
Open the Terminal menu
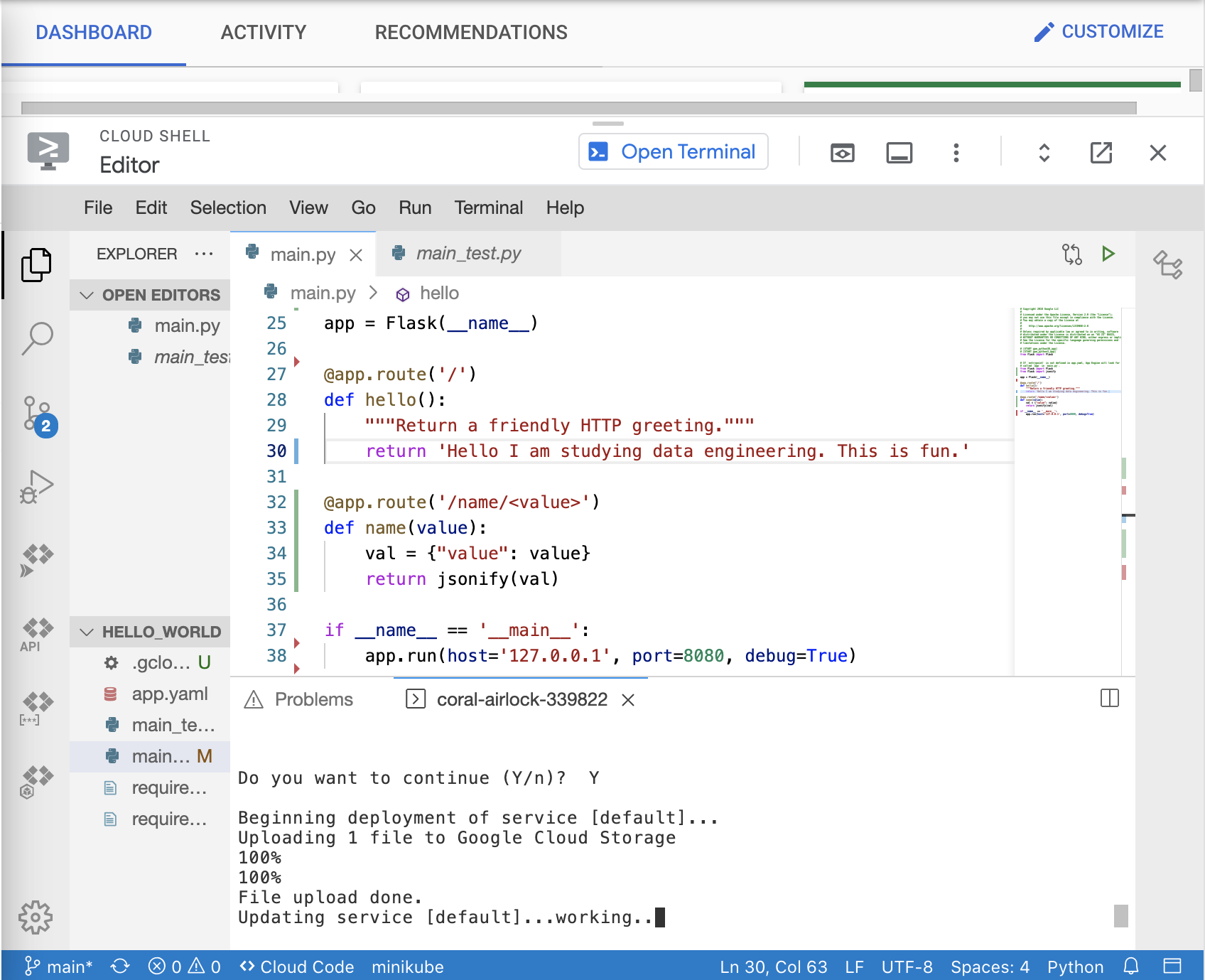489,208
